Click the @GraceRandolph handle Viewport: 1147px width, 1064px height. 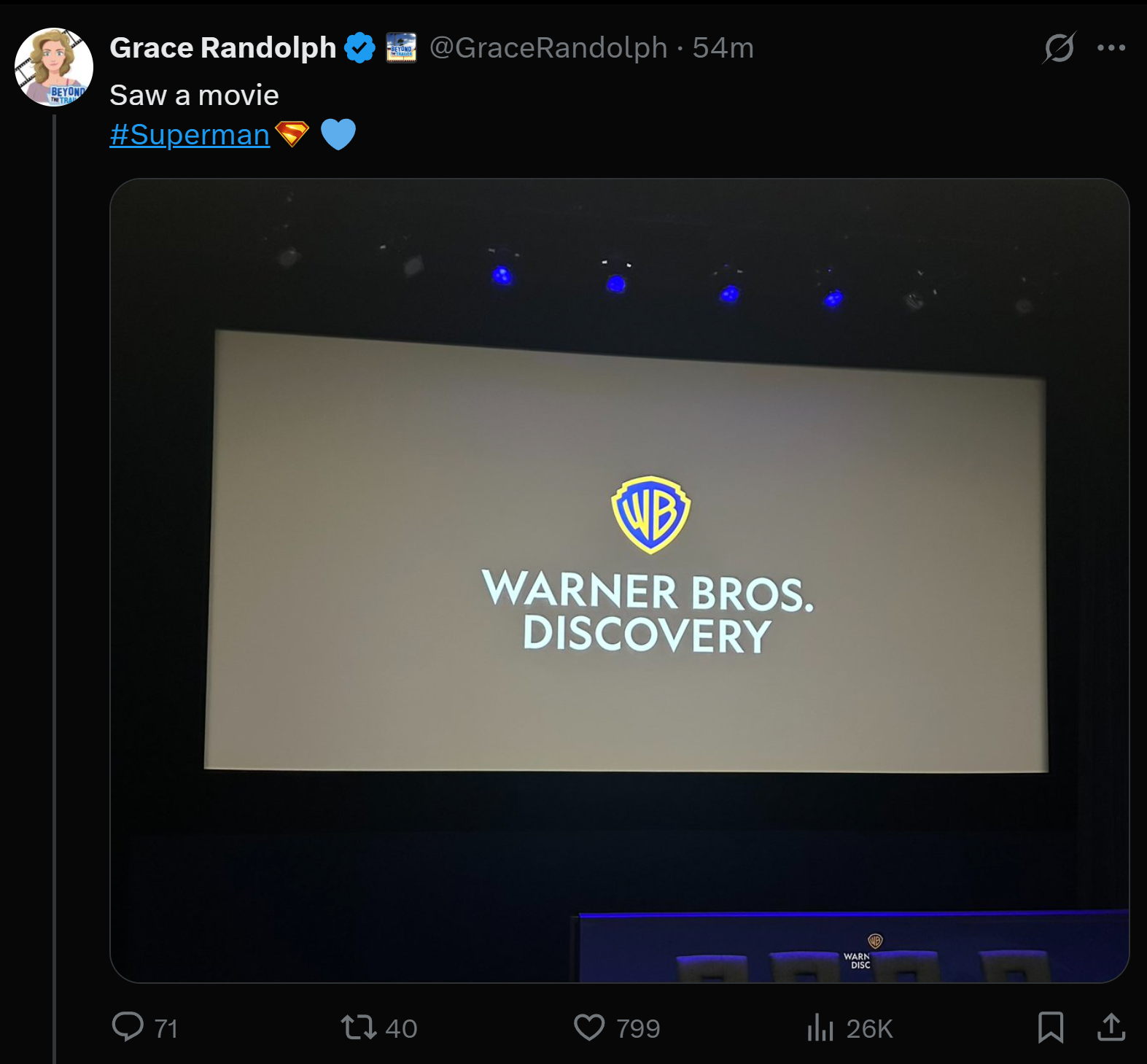click(x=548, y=48)
